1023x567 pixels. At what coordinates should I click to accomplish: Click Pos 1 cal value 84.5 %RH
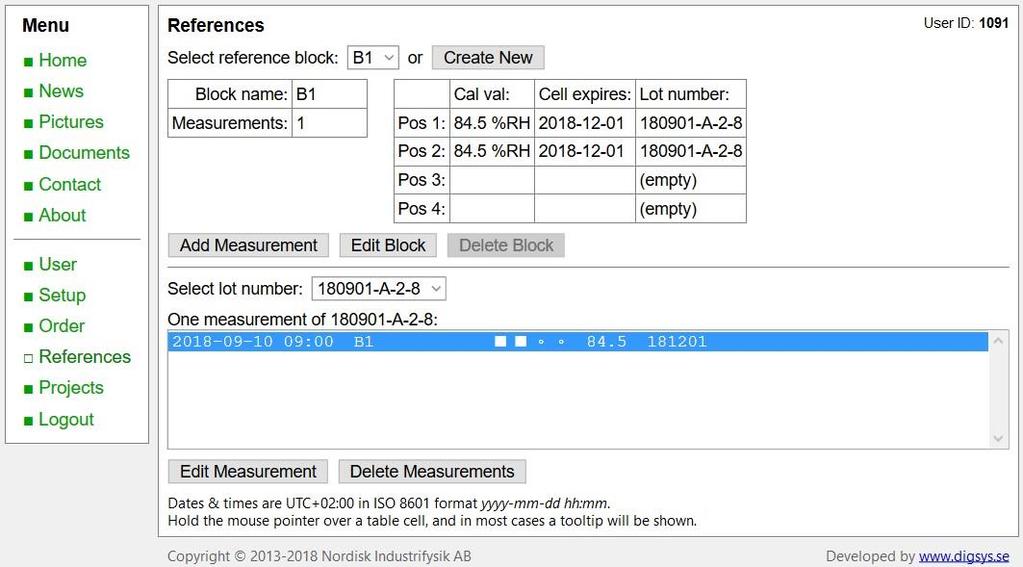(x=492, y=123)
